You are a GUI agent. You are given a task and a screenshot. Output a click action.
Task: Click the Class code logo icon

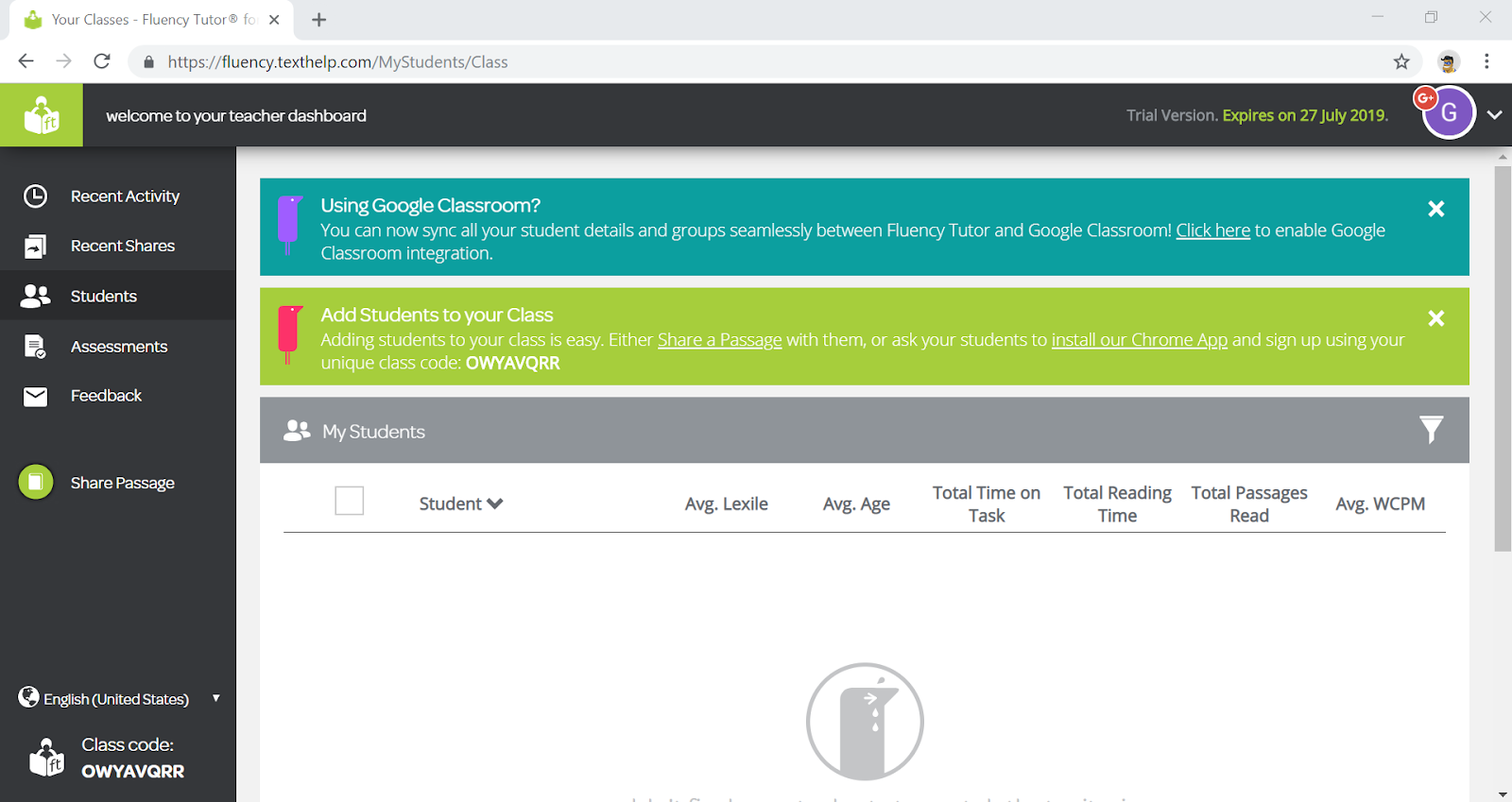[x=46, y=758]
